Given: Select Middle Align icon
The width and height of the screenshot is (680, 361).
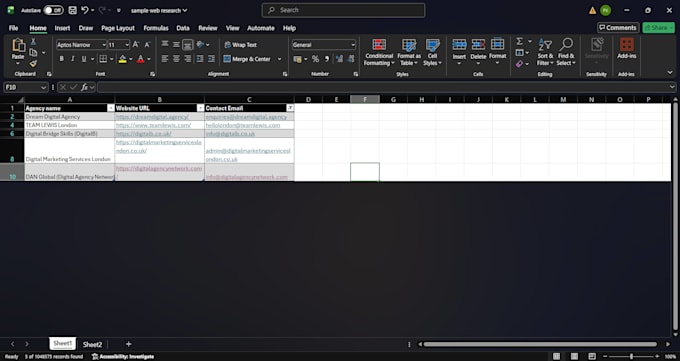Looking at the screenshot, I should pos(176,44).
